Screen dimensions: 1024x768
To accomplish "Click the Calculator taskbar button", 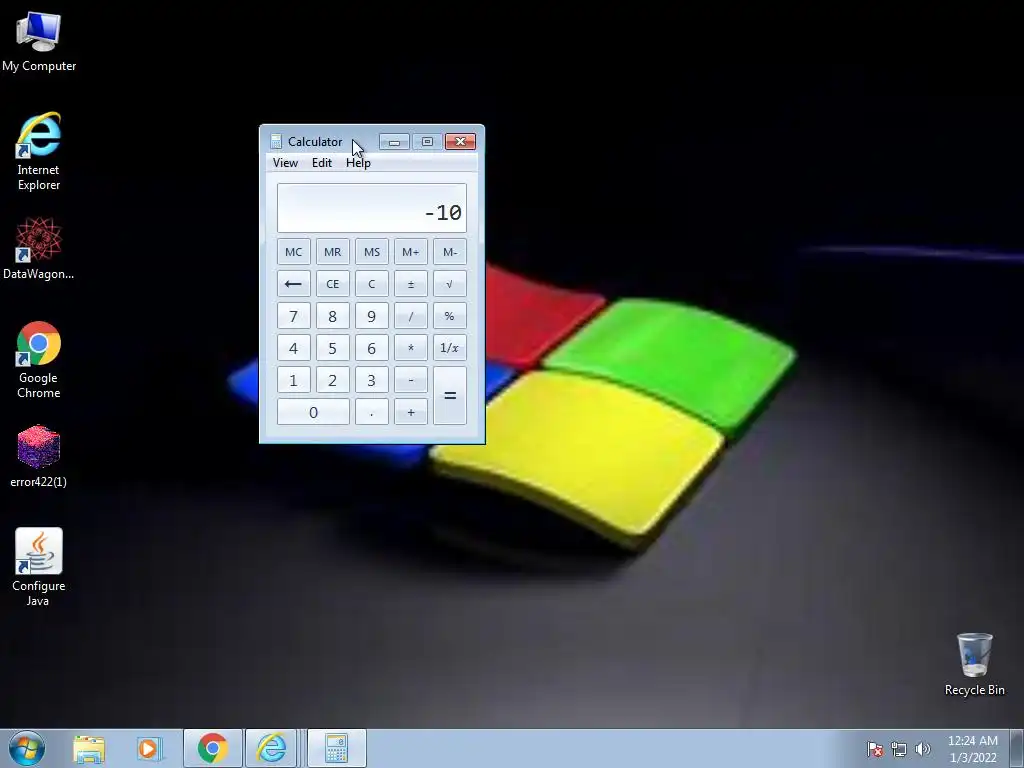I will click(x=336, y=748).
